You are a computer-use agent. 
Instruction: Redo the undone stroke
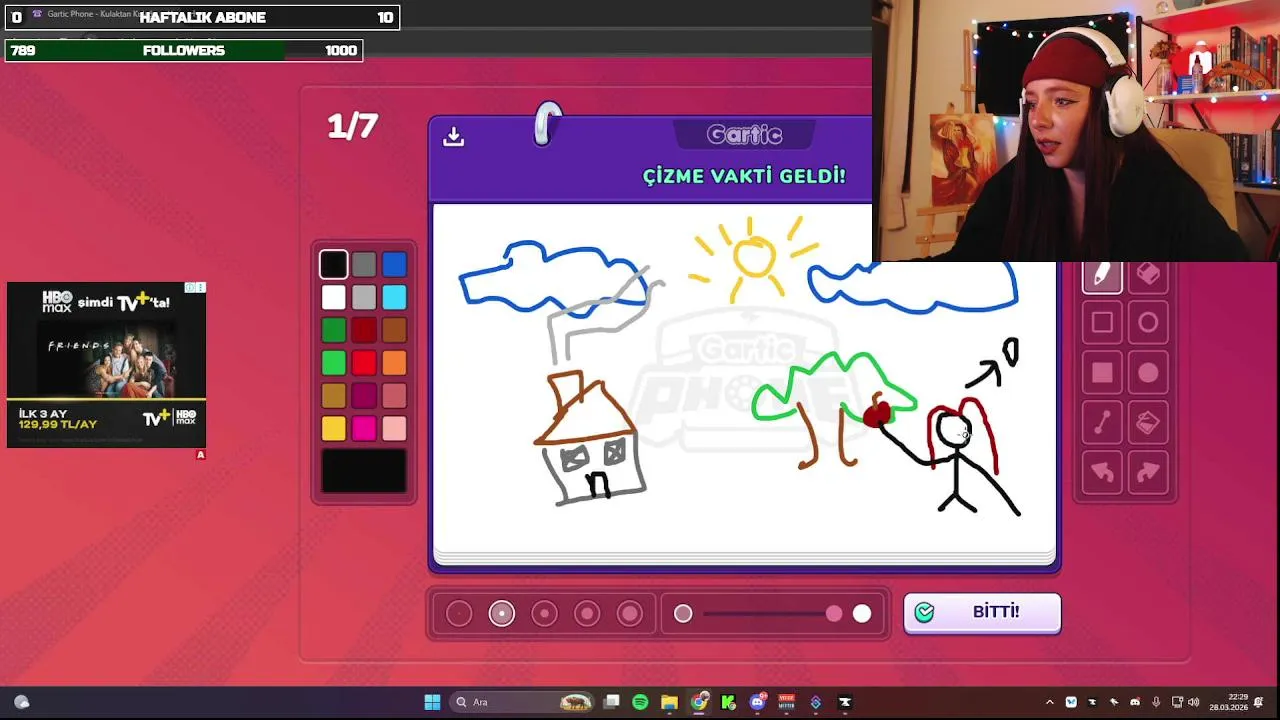[x=1148, y=472]
